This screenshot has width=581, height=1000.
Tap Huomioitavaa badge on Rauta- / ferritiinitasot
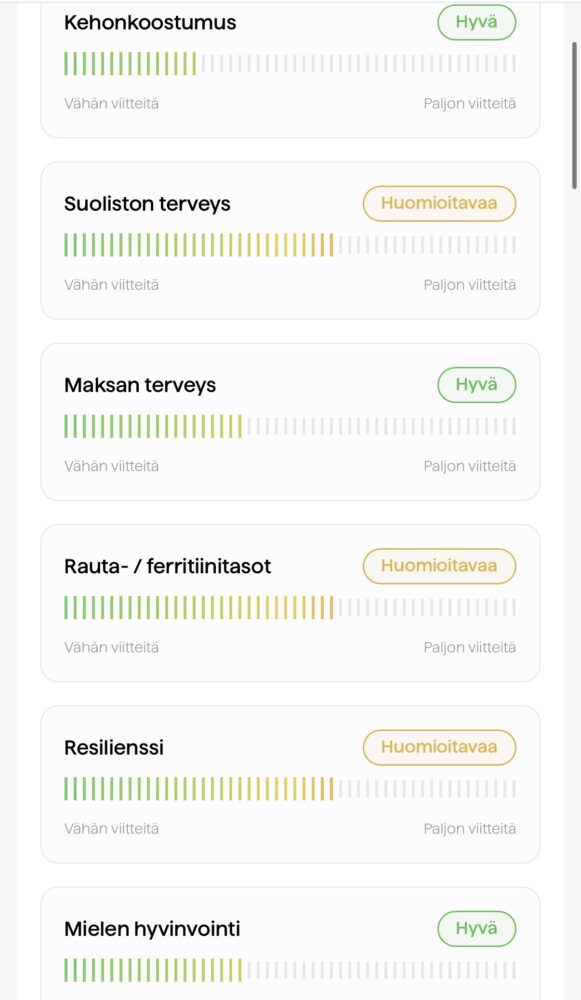pyautogui.click(x=439, y=566)
